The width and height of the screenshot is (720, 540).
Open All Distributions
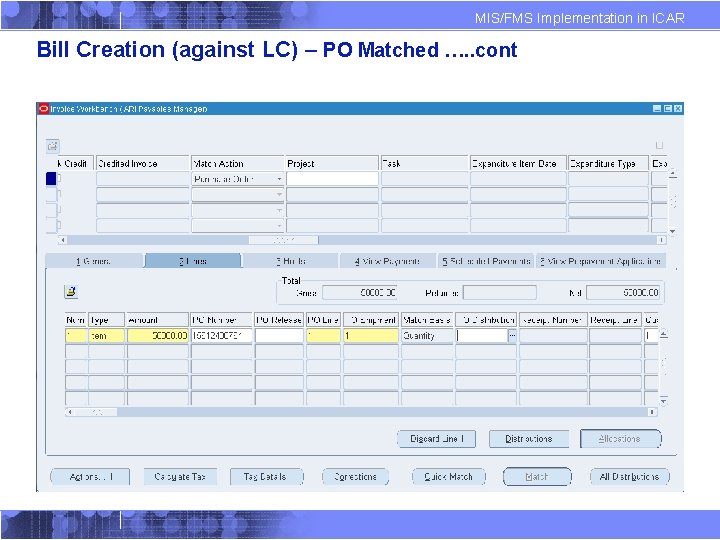630,477
